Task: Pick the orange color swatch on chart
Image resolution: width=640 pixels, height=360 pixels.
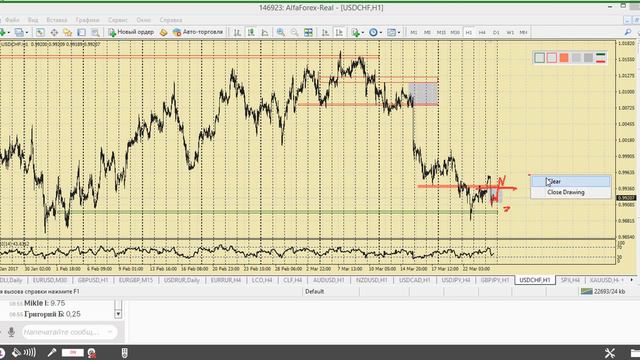Action: (x=564, y=58)
